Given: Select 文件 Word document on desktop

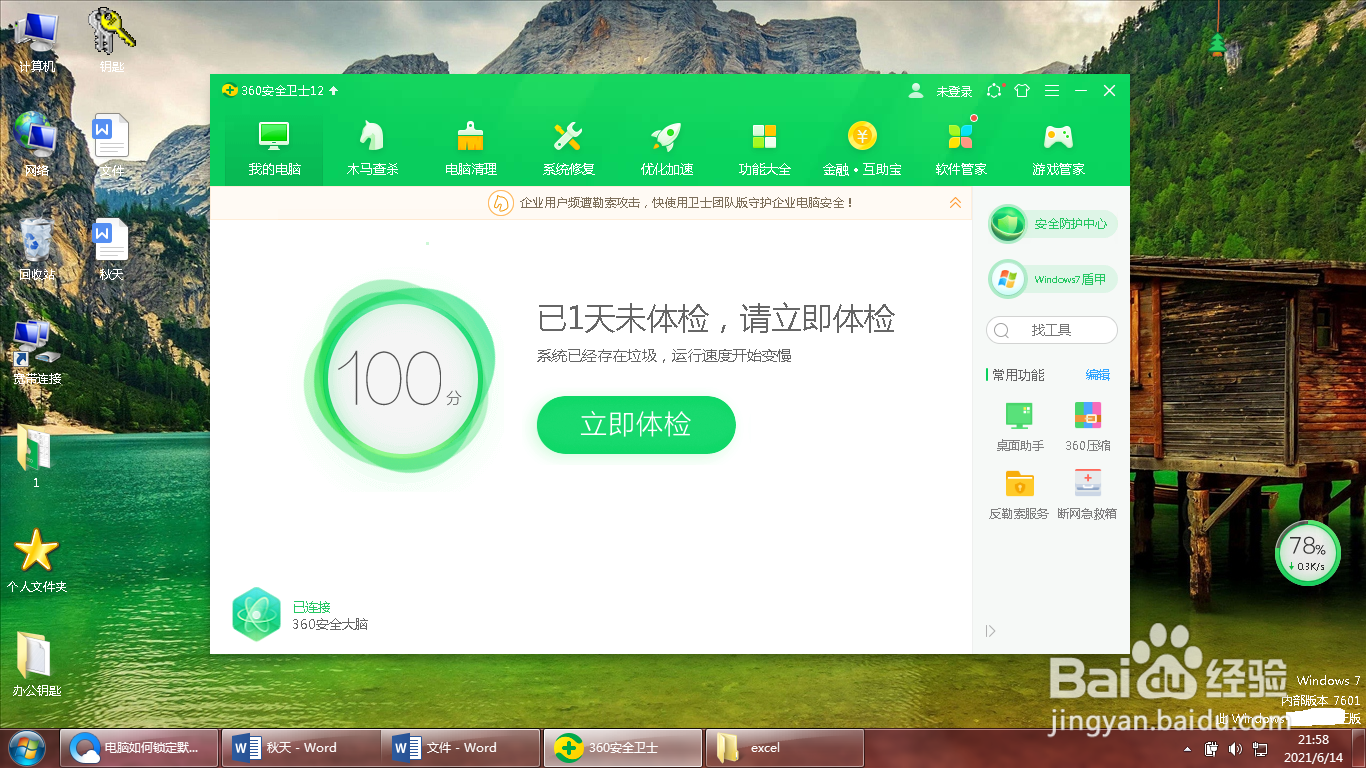Looking at the screenshot, I should click(x=111, y=146).
